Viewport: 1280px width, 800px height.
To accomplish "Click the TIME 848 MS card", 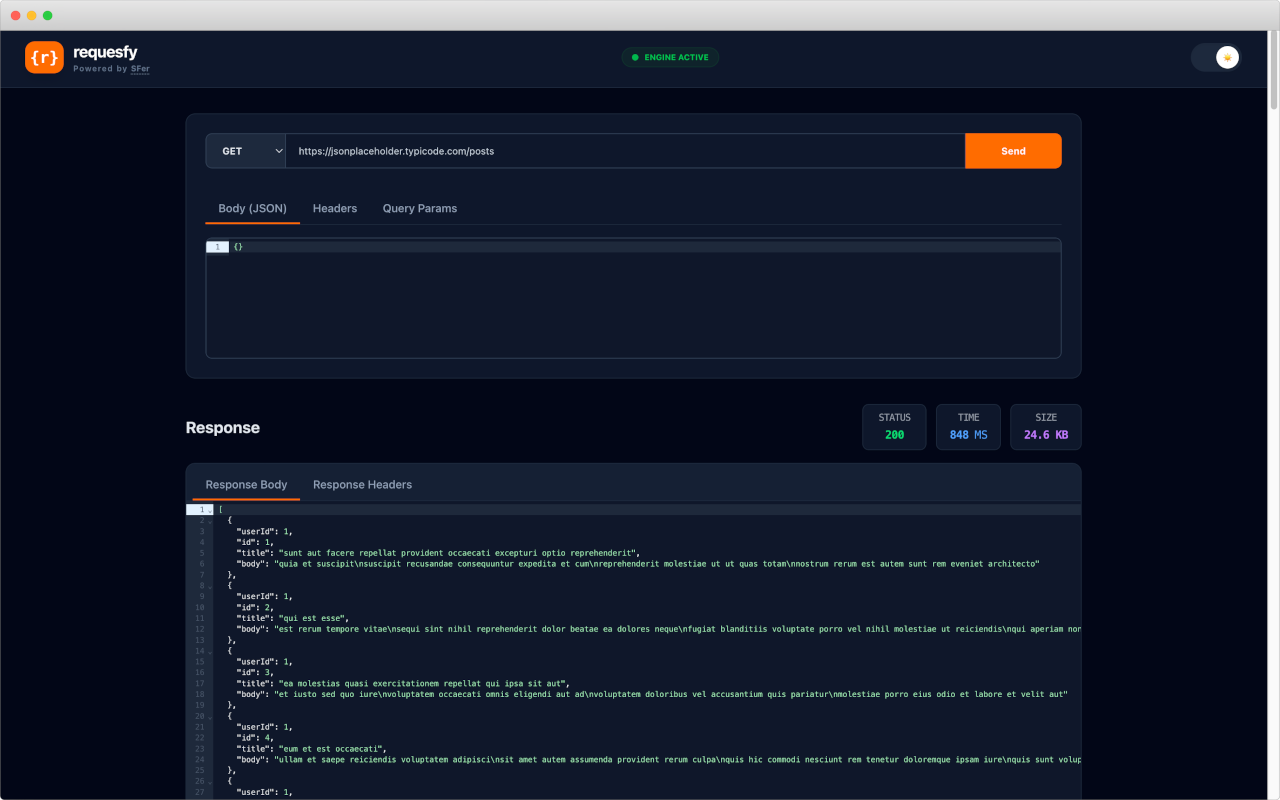I will tap(968, 427).
